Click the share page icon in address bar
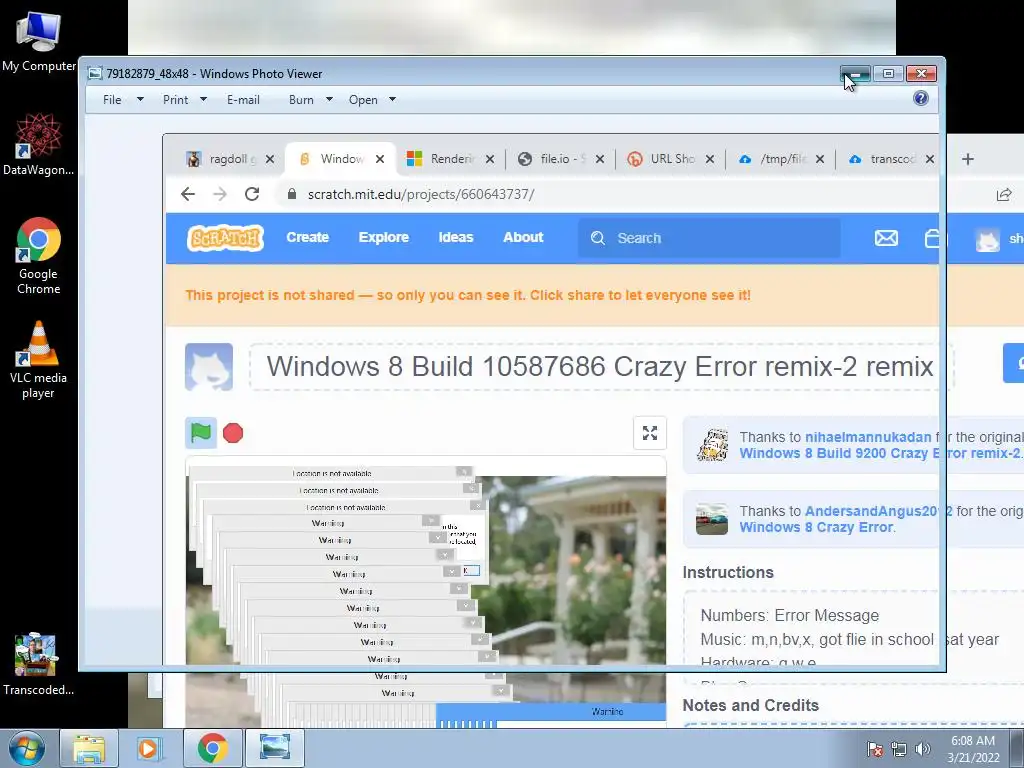 [x=1004, y=195]
